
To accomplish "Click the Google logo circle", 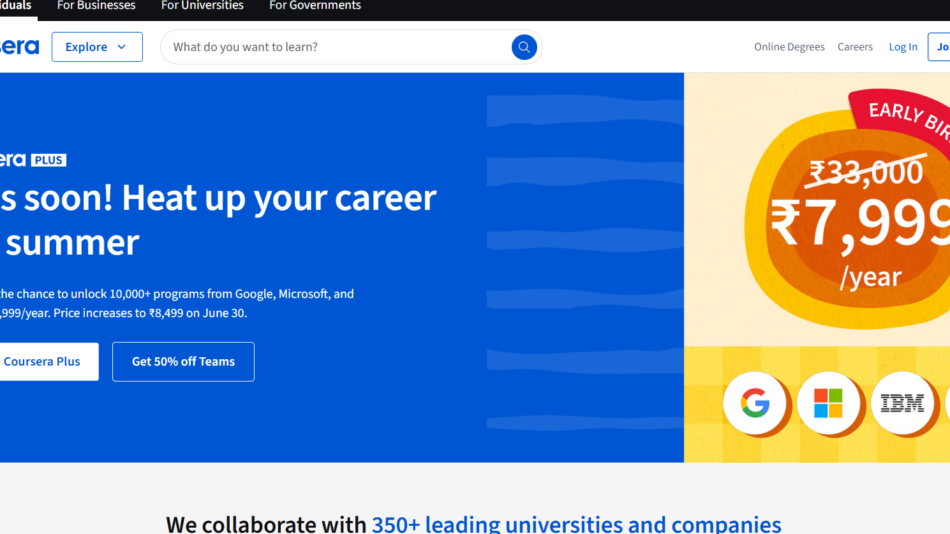I will pos(755,403).
